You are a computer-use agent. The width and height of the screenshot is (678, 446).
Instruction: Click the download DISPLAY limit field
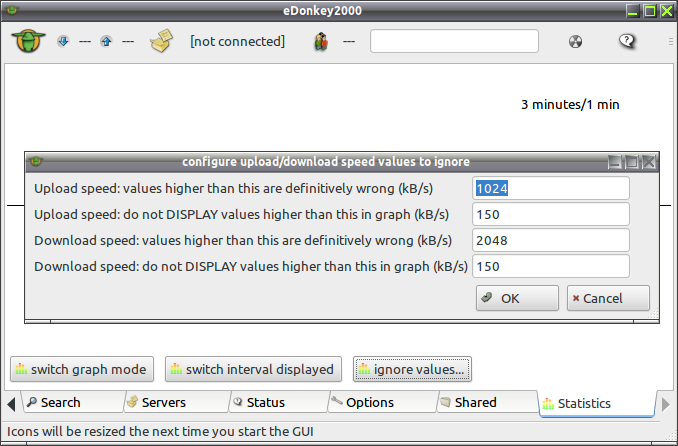(551, 266)
